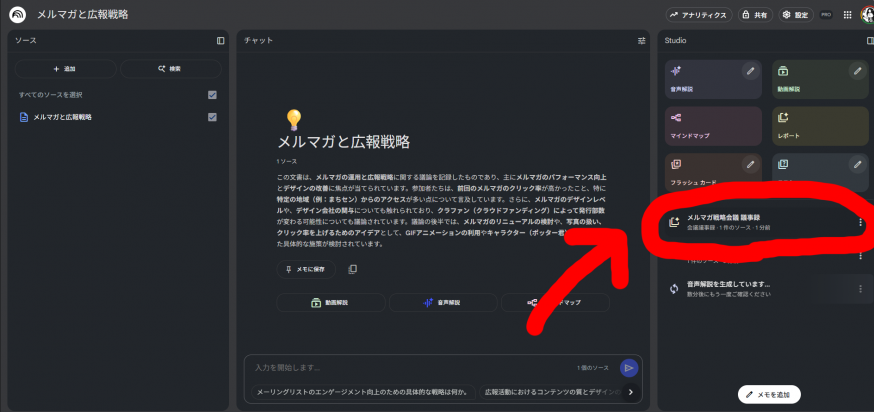874x412 pixels.
Task: Uncheck the メルマガと広報戦略 source checkbox
Action: point(212,117)
